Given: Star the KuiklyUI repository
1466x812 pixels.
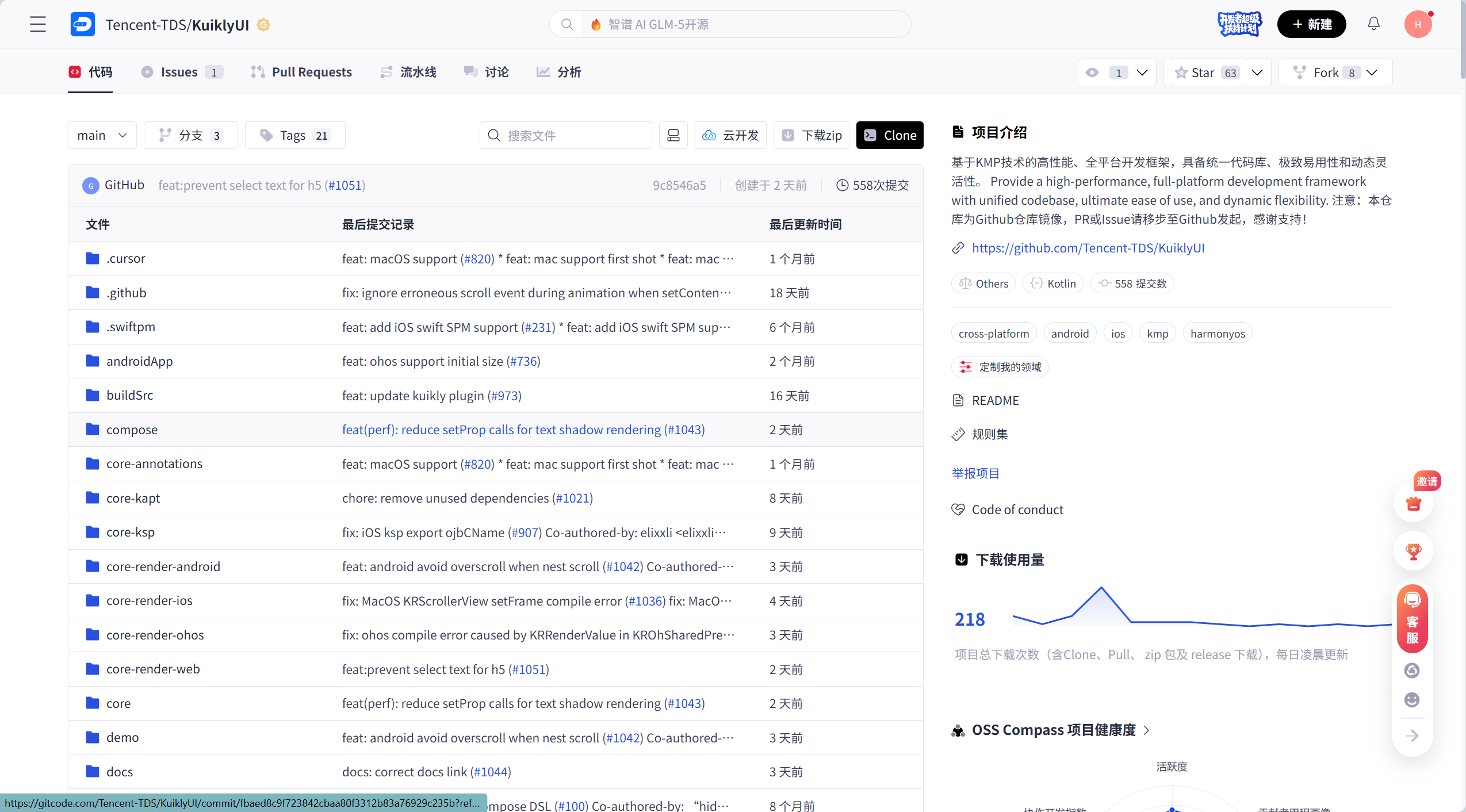Looking at the screenshot, I should click(1204, 72).
